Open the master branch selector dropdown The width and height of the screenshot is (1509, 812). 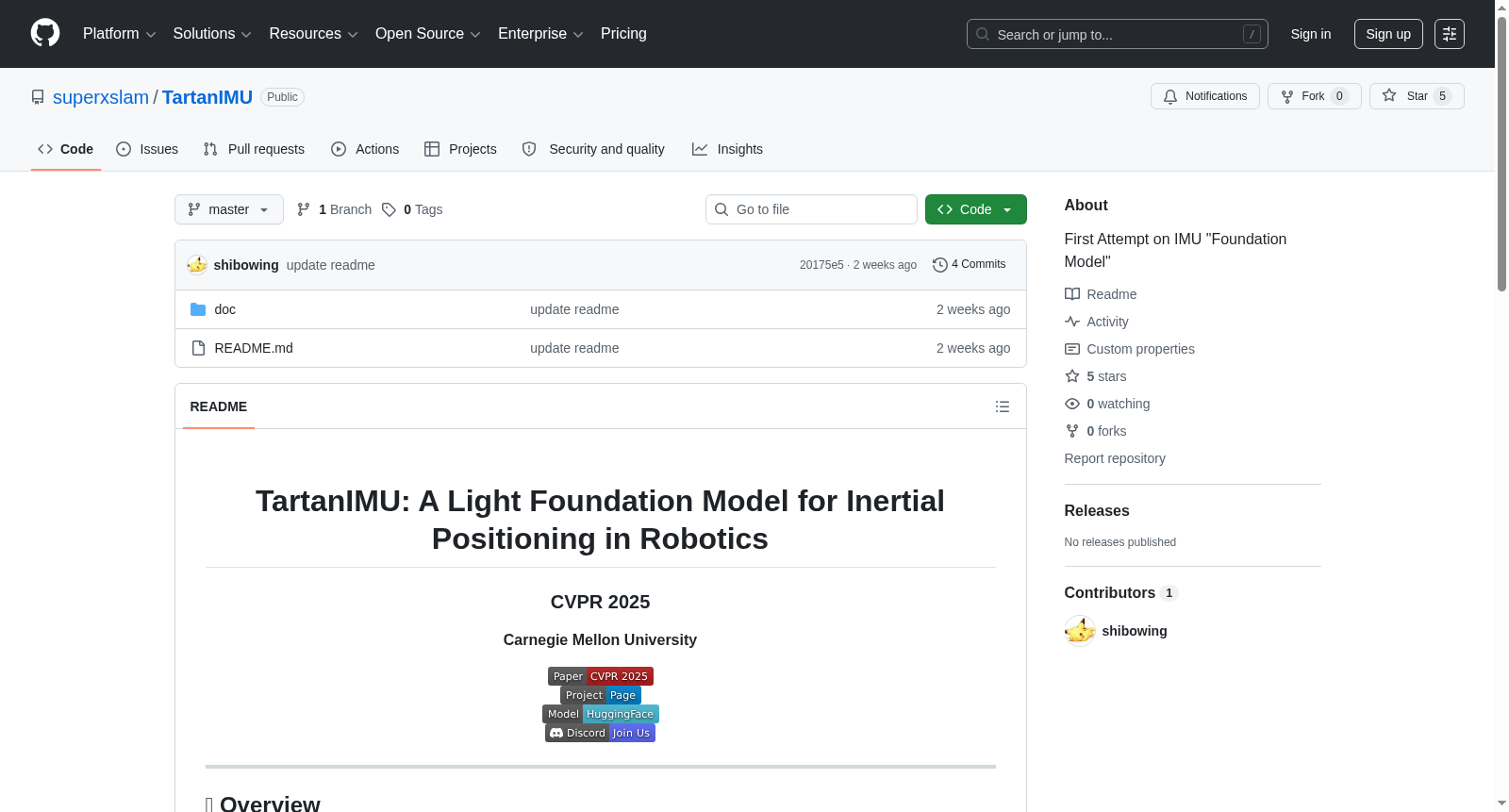pyautogui.click(x=229, y=209)
